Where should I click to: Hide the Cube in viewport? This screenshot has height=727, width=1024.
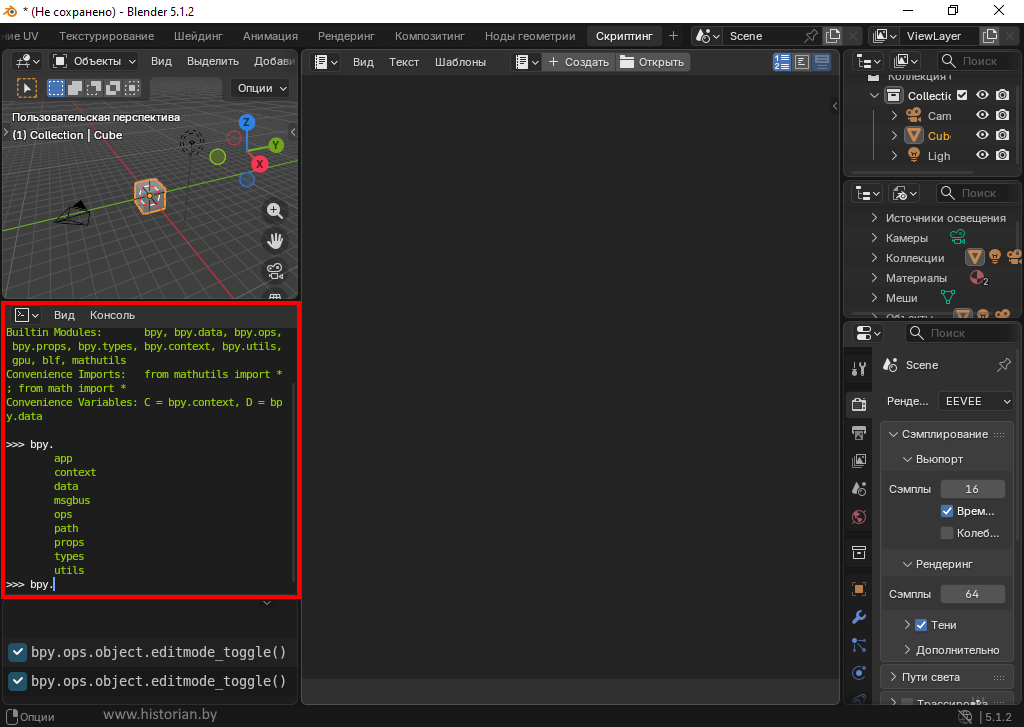click(982, 135)
